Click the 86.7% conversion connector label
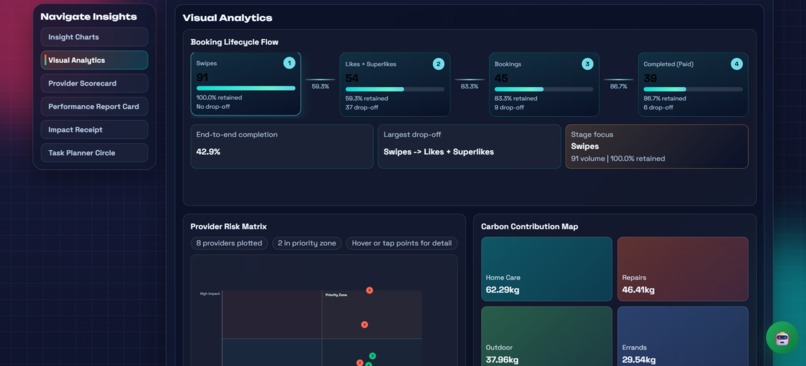Image resolution: width=806 pixels, height=366 pixels. tap(618, 86)
